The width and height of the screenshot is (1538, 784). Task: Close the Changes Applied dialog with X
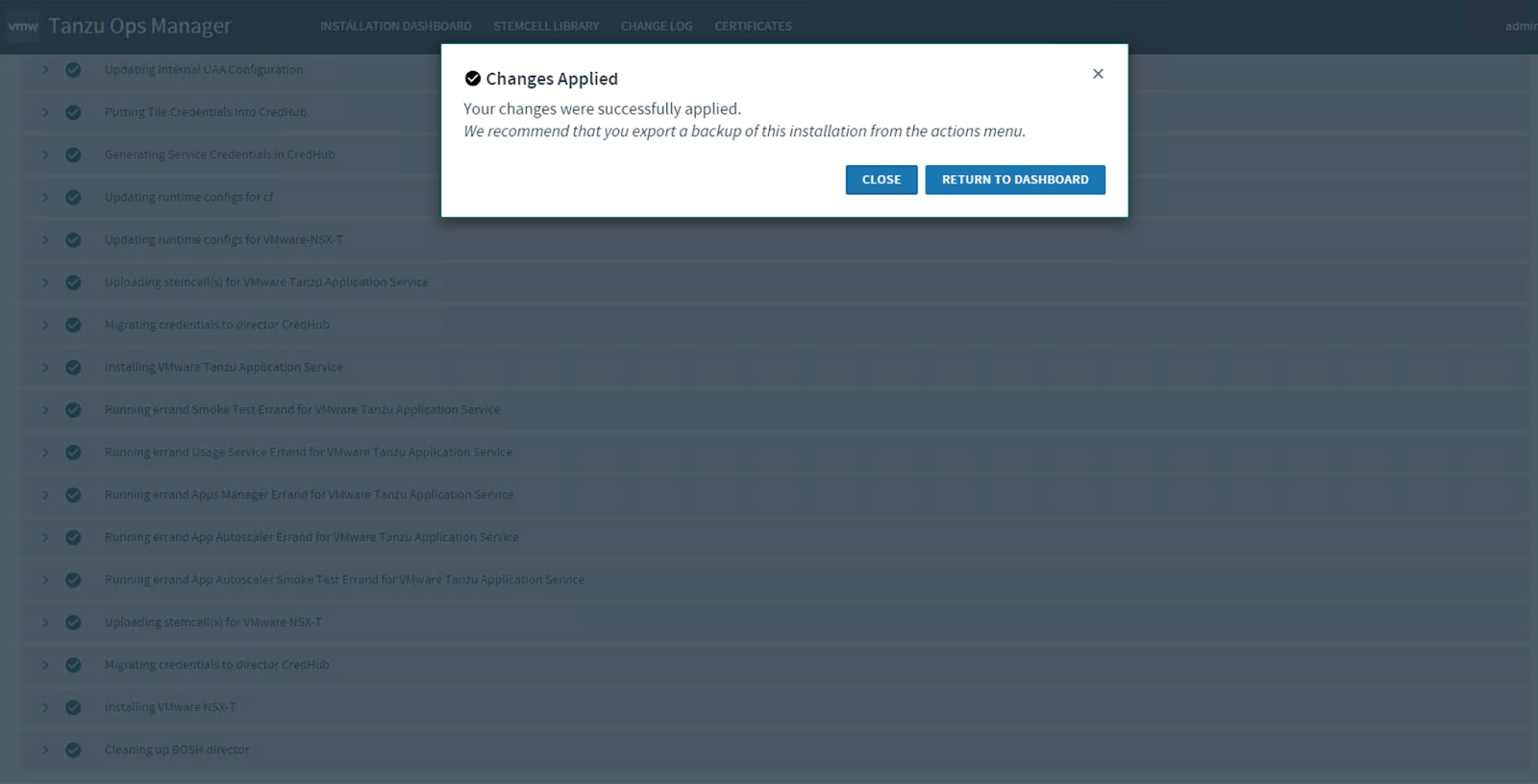point(1098,74)
